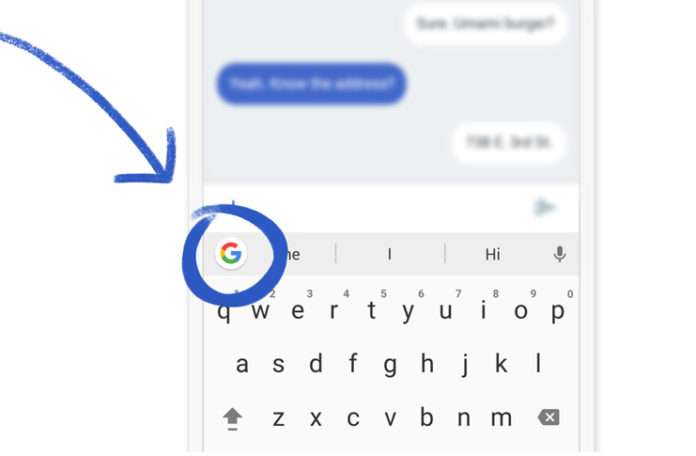Tap the p key
The width and height of the screenshot is (696, 456).
click(x=558, y=312)
